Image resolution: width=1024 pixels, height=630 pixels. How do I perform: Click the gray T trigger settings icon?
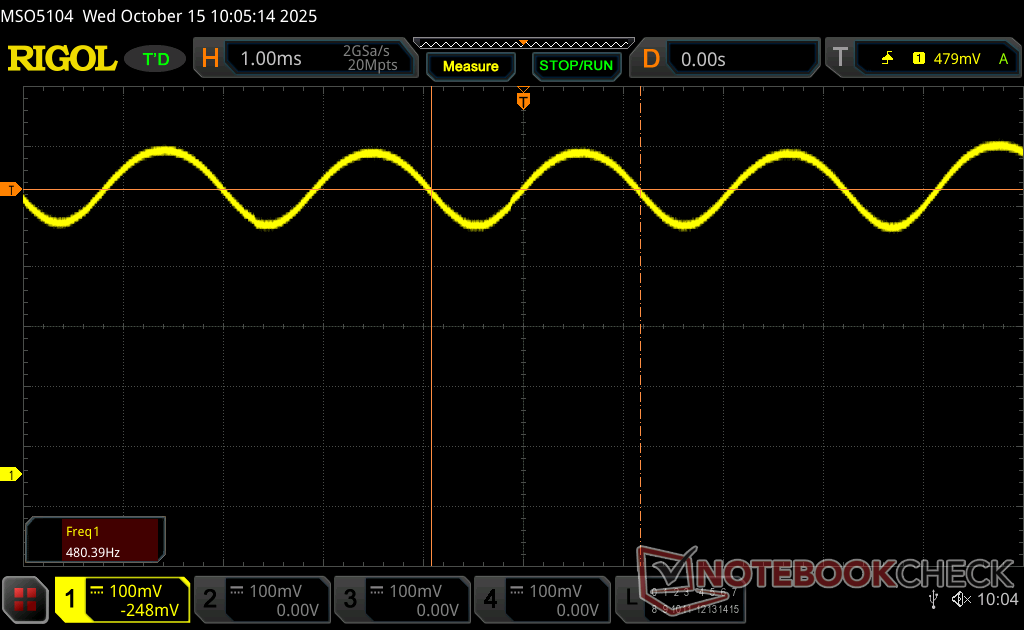tap(839, 59)
